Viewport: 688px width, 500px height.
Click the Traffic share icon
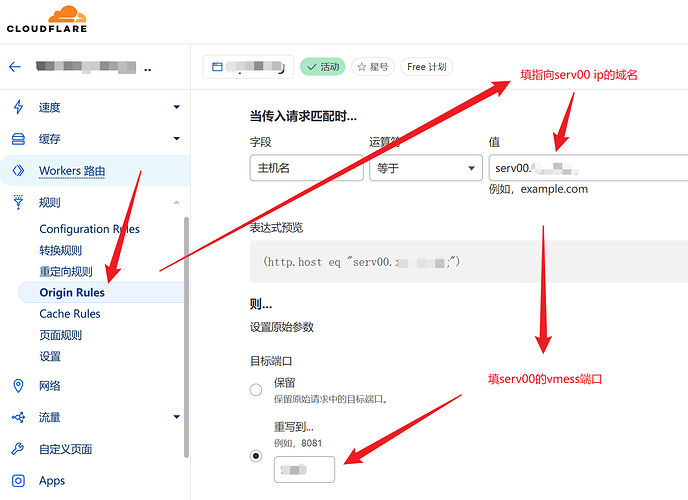point(18,417)
